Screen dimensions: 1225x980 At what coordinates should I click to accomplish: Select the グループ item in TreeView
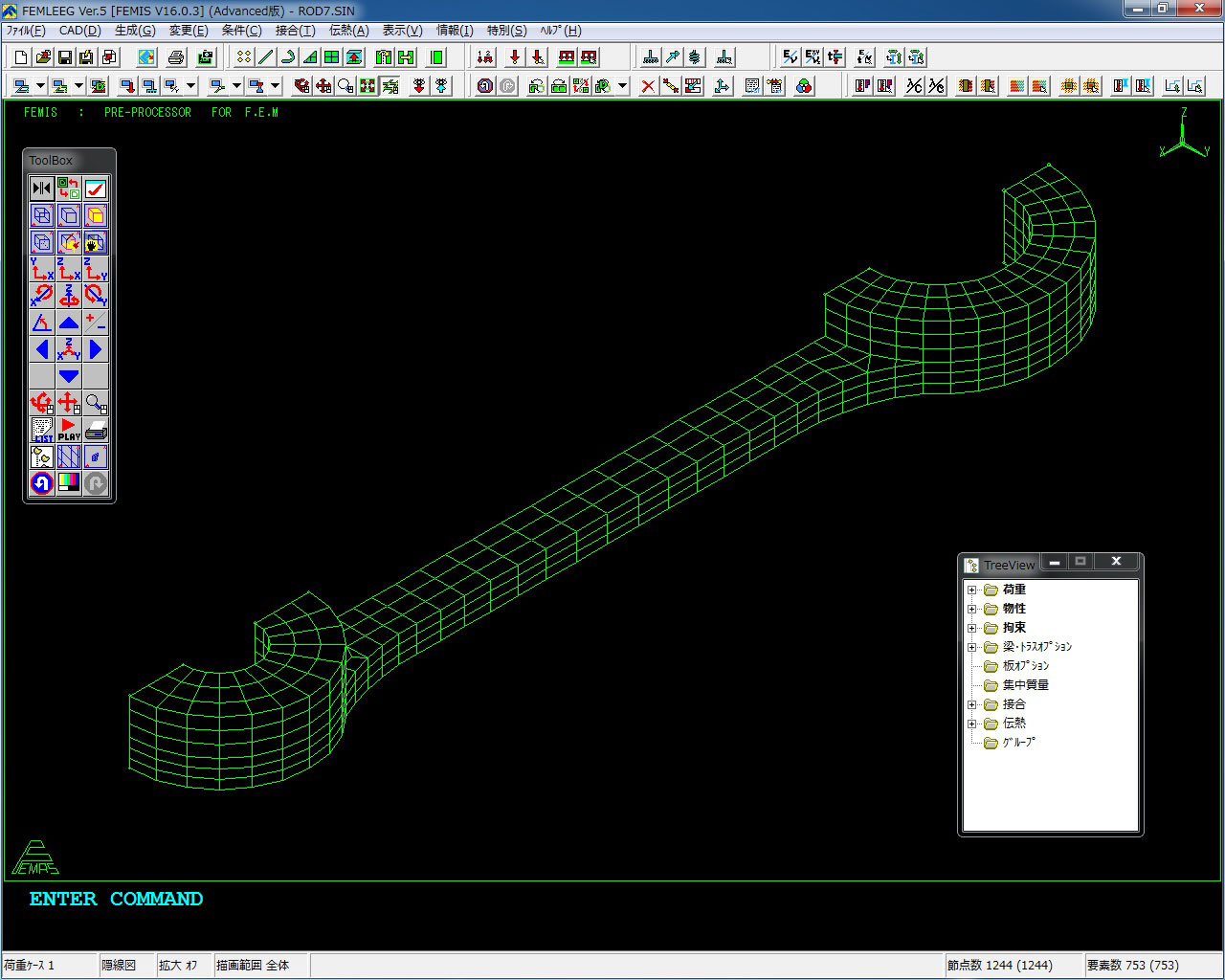coord(1018,743)
